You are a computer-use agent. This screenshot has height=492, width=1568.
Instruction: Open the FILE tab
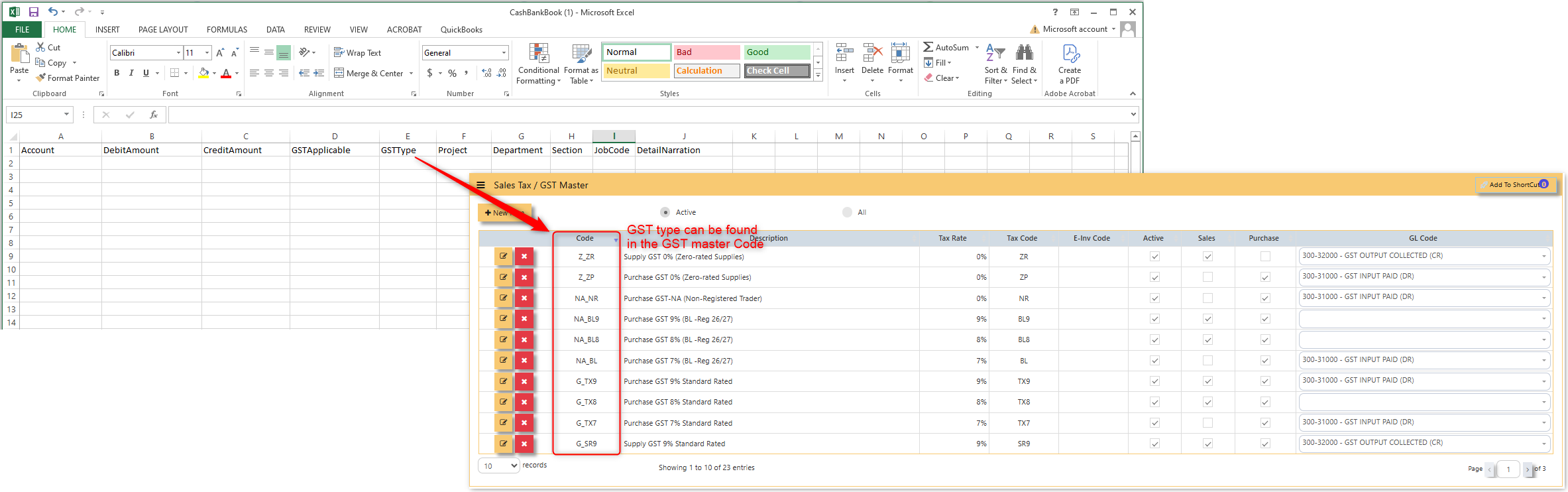[23, 29]
